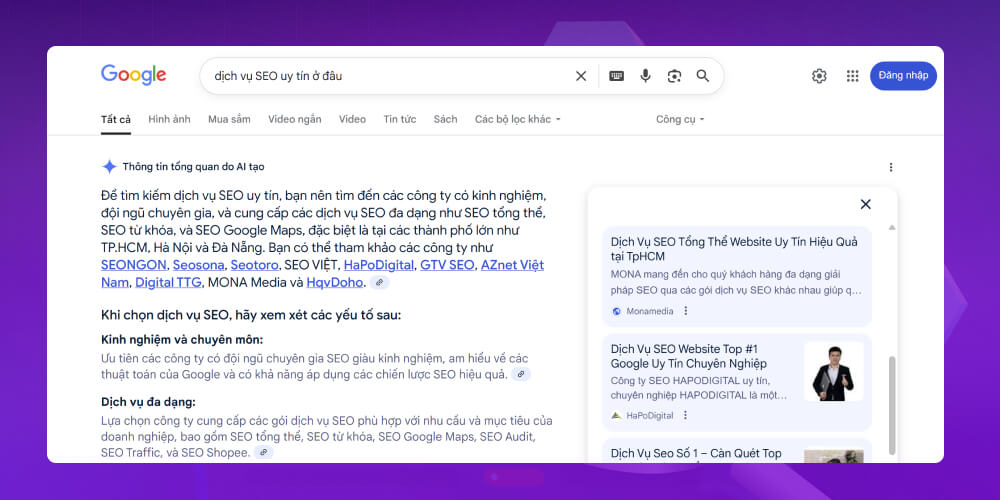
Task: Open 'Dịch Vụ SEO Website Top #1' source card
Action: click(x=737, y=381)
